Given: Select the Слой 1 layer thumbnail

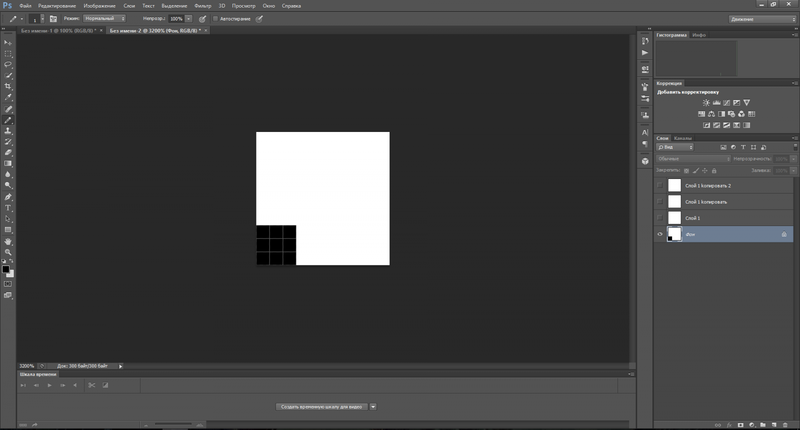Looking at the screenshot, I should 674,218.
